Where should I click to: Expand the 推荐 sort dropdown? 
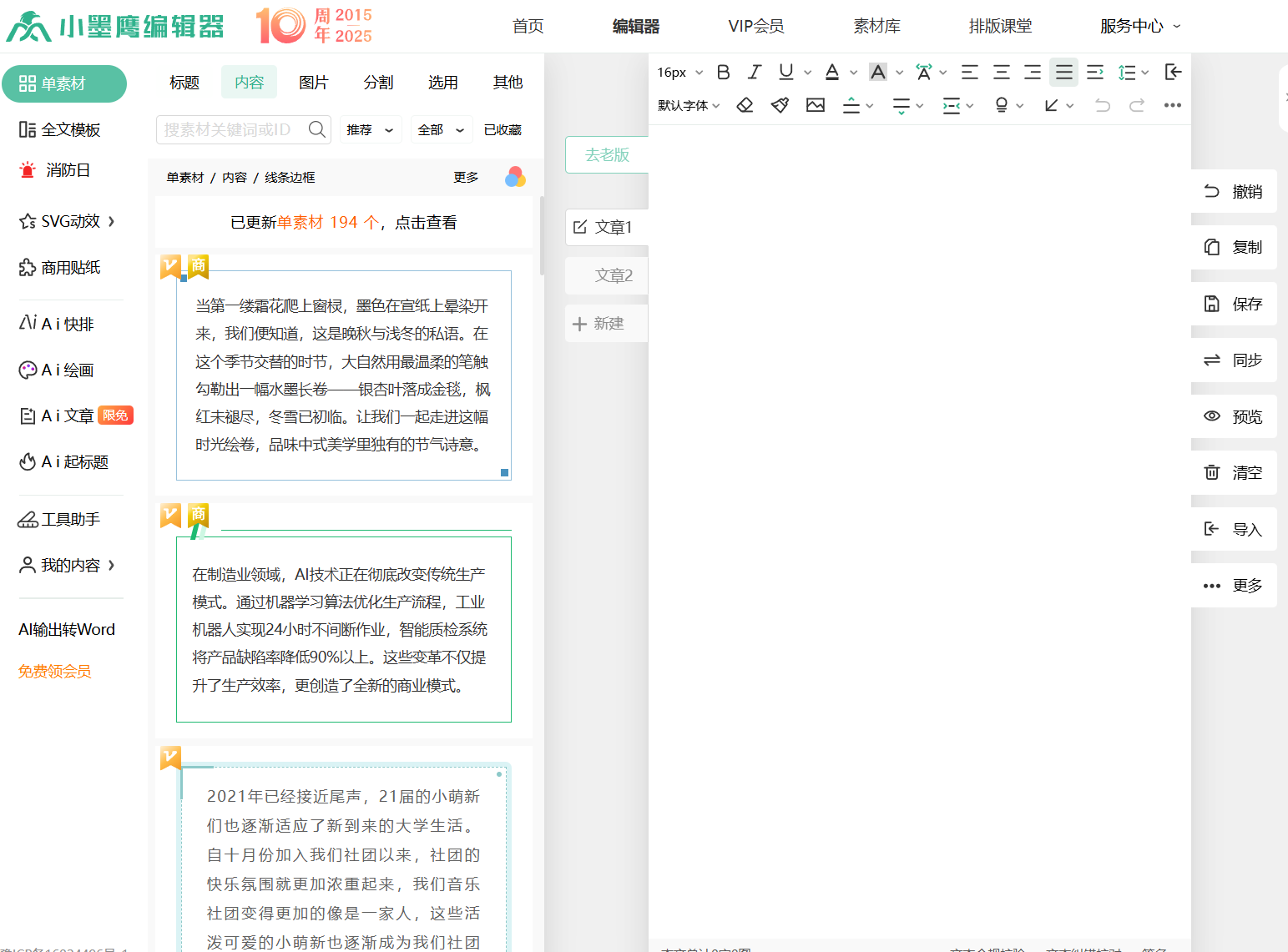click(x=370, y=129)
